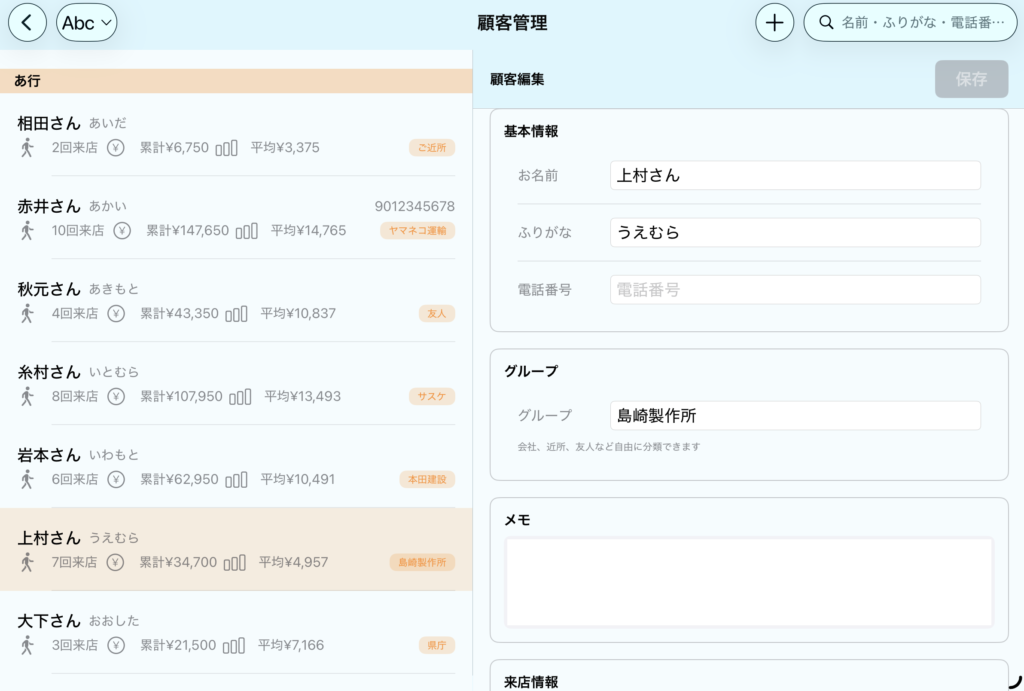The image size is (1024, 691).
Task: Click the ふりがな field with うえむら
Action: click(x=795, y=232)
